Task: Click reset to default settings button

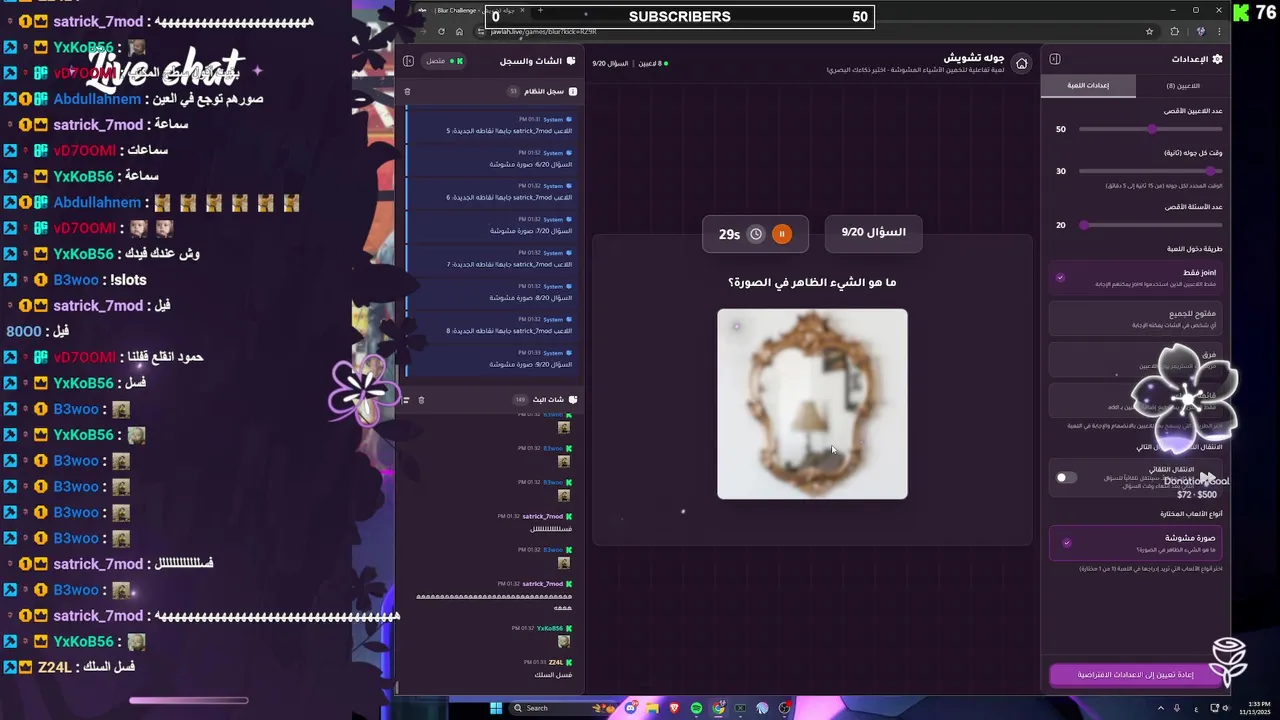Action: [x=1136, y=675]
